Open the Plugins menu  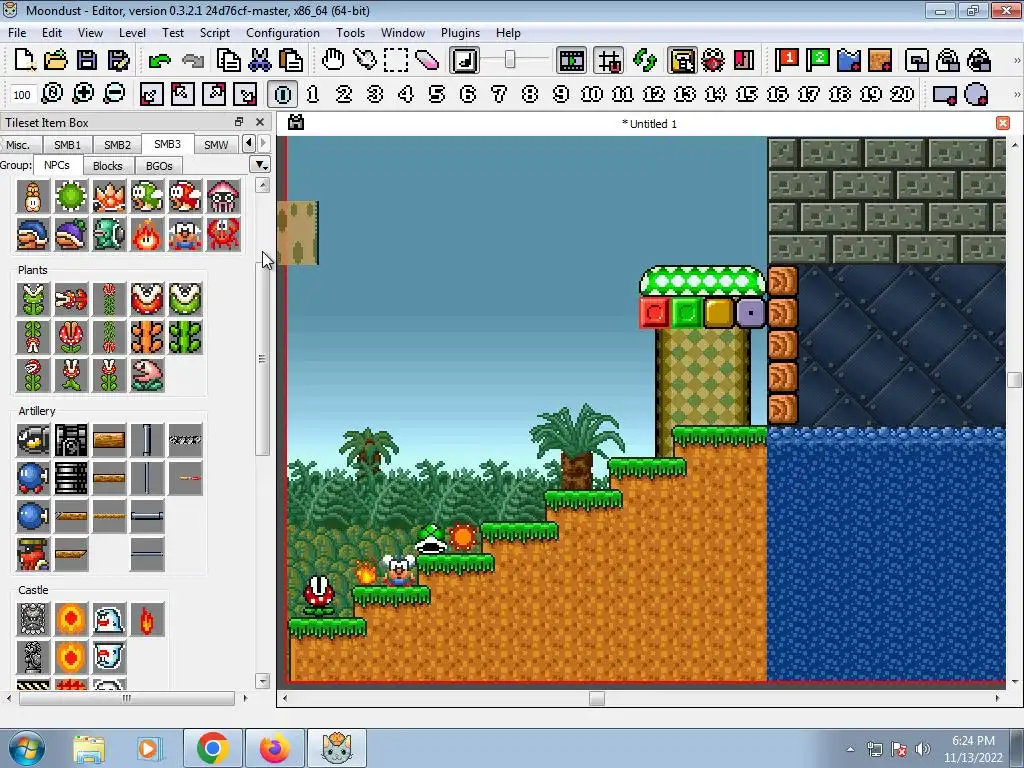click(x=460, y=33)
